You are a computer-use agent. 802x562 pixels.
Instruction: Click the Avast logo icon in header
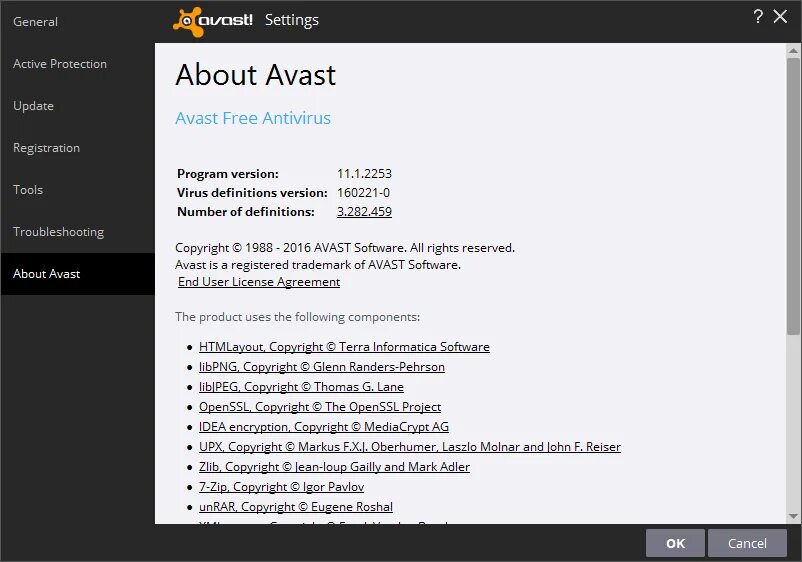(x=212, y=21)
